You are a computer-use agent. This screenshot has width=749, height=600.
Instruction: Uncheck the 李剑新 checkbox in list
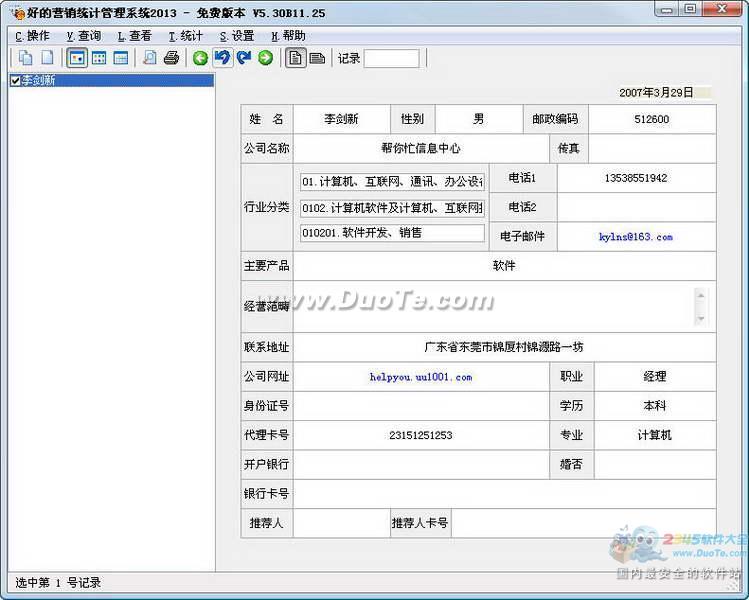click(15, 80)
